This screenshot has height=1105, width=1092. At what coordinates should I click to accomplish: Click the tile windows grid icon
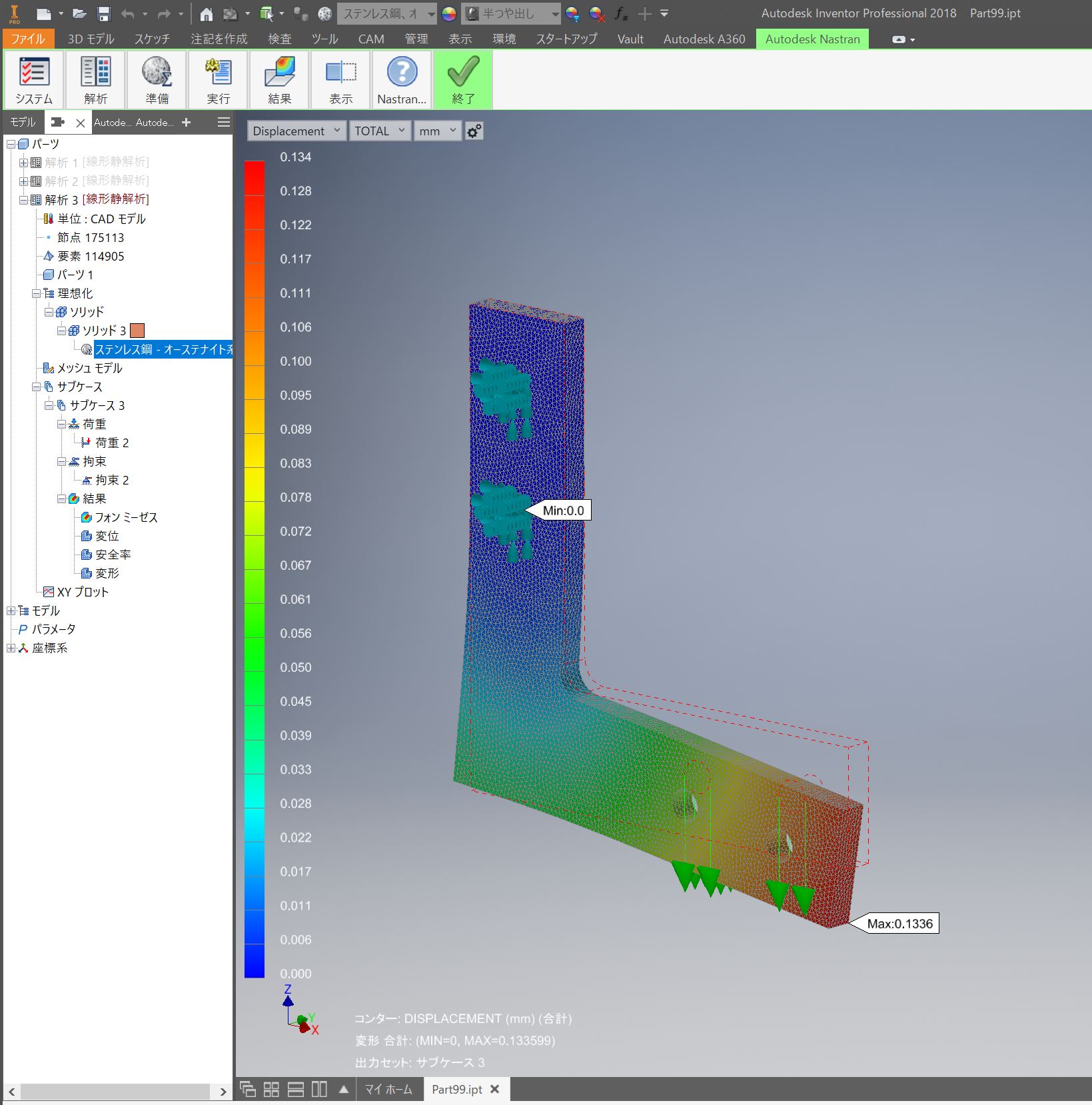pos(271,1089)
